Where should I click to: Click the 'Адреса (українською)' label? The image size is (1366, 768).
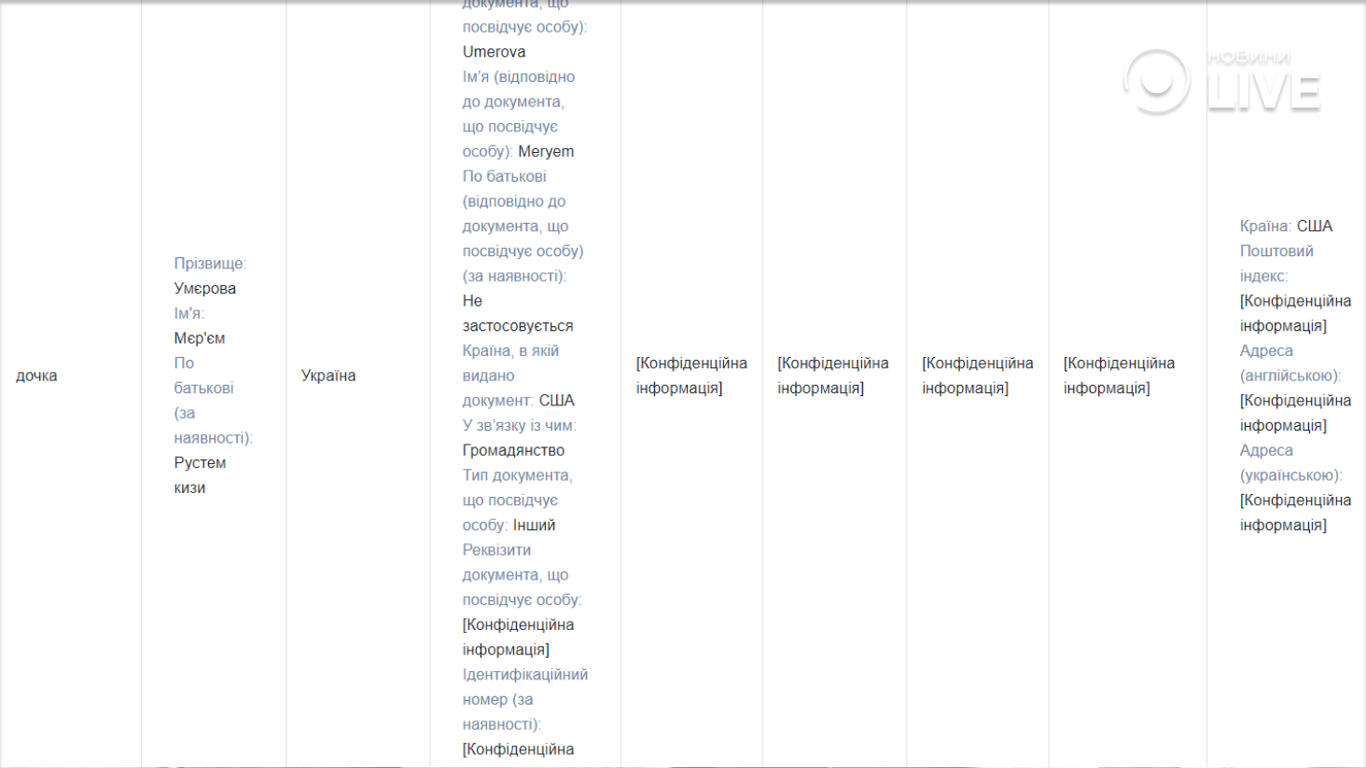(1290, 463)
